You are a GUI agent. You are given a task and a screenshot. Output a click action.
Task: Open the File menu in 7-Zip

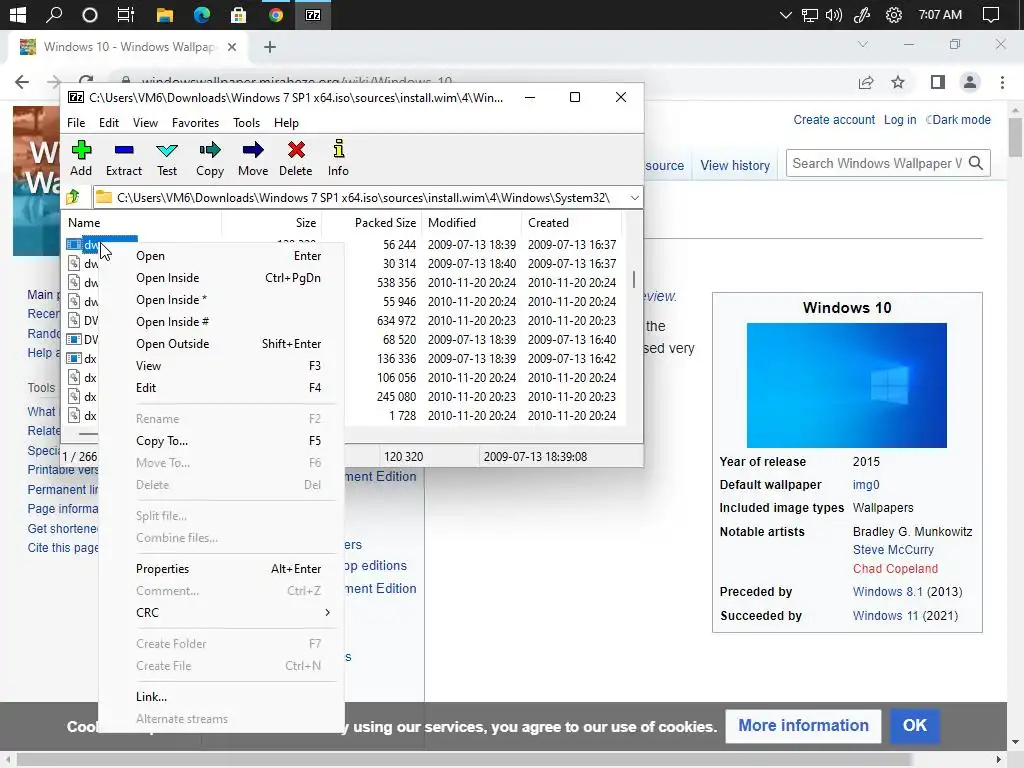coord(76,123)
